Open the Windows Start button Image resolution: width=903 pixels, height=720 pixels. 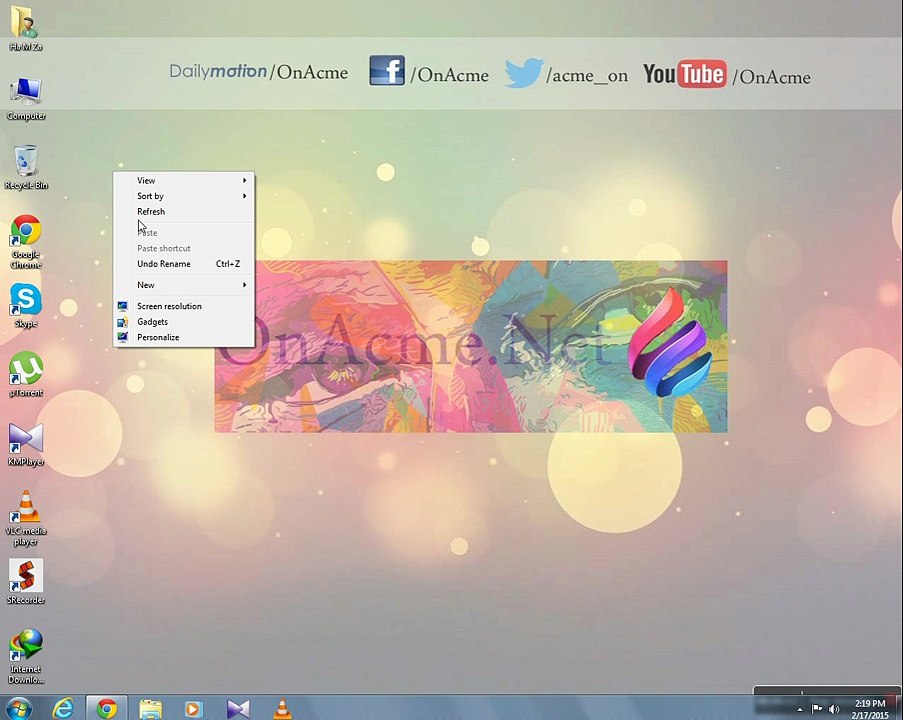tap(18, 708)
